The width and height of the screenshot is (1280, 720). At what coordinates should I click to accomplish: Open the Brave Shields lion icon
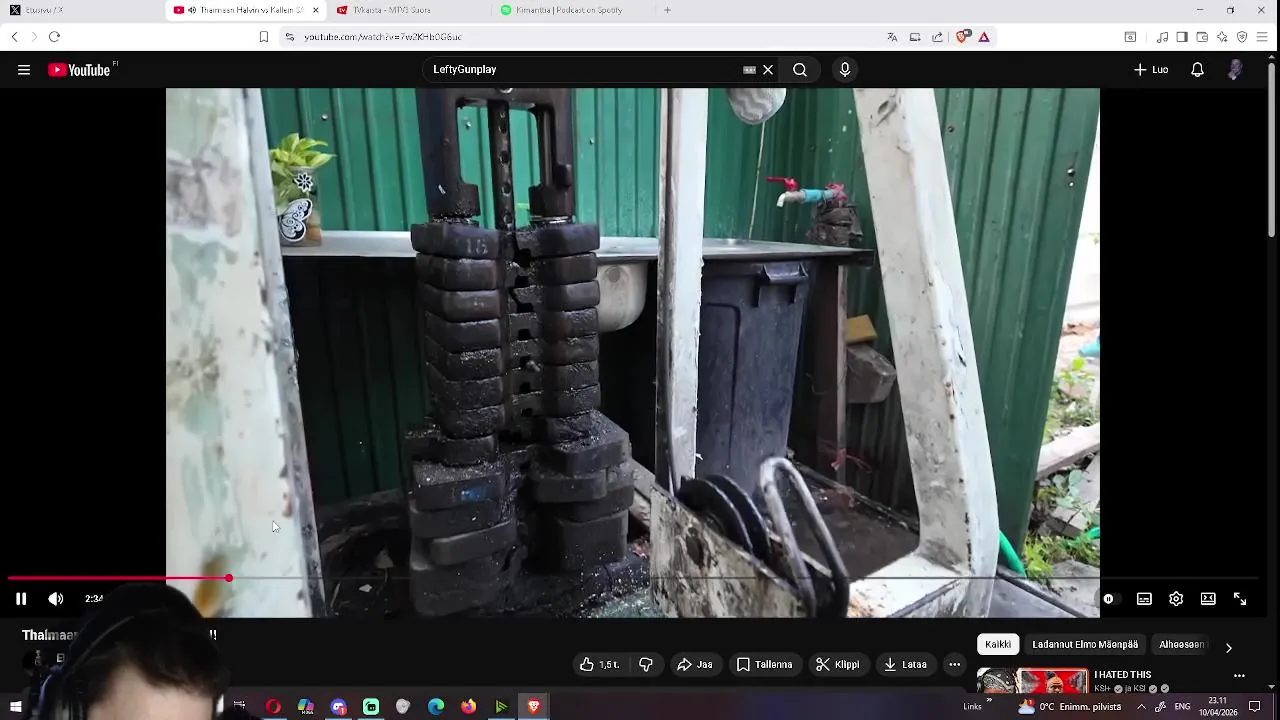tap(962, 37)
